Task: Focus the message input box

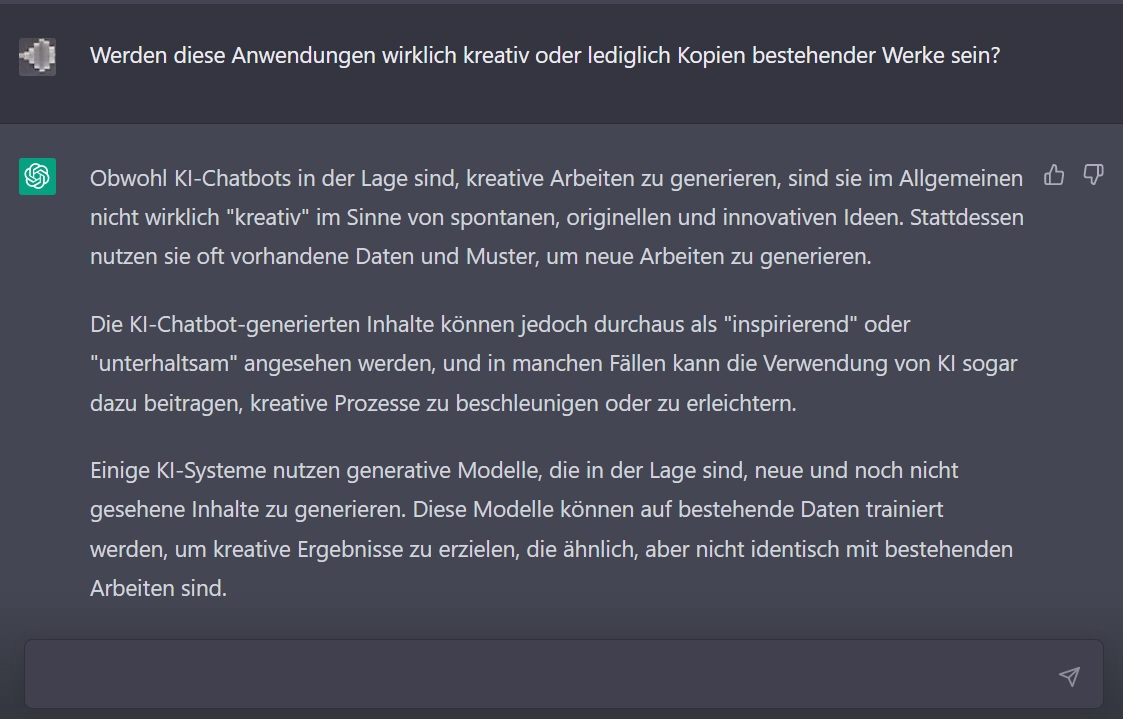Action: (540, 675)
